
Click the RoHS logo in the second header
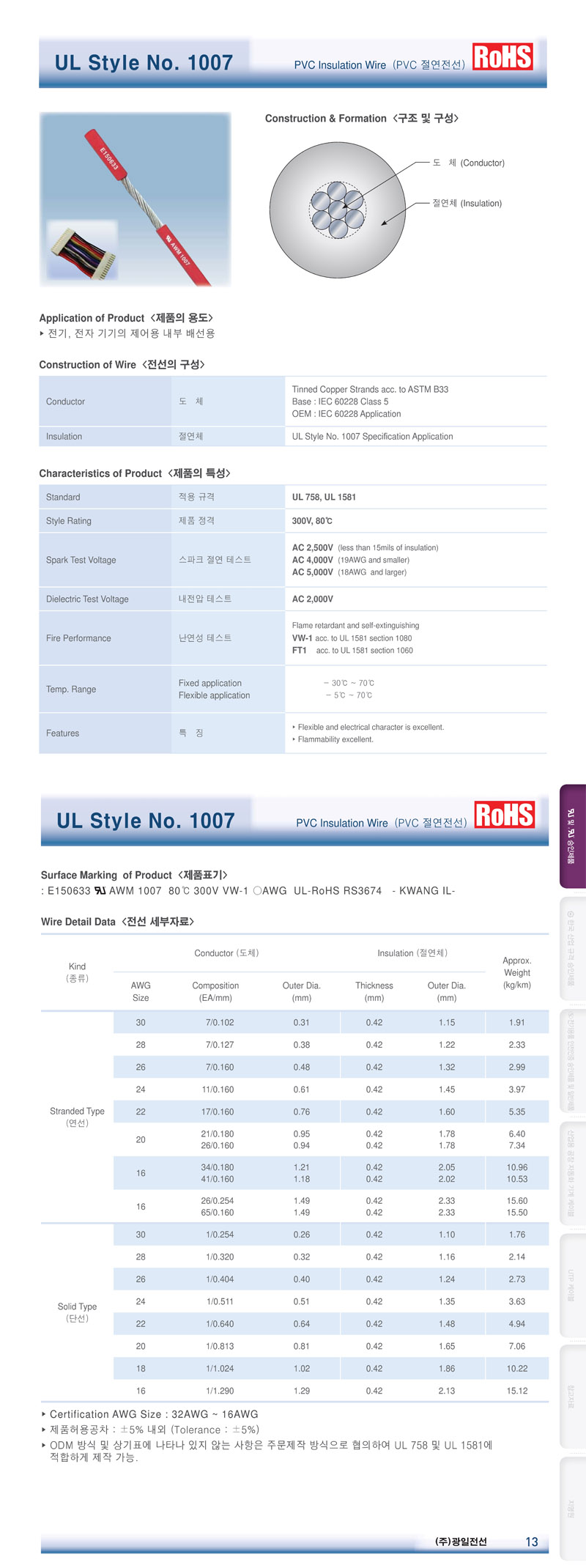[505, 815]
